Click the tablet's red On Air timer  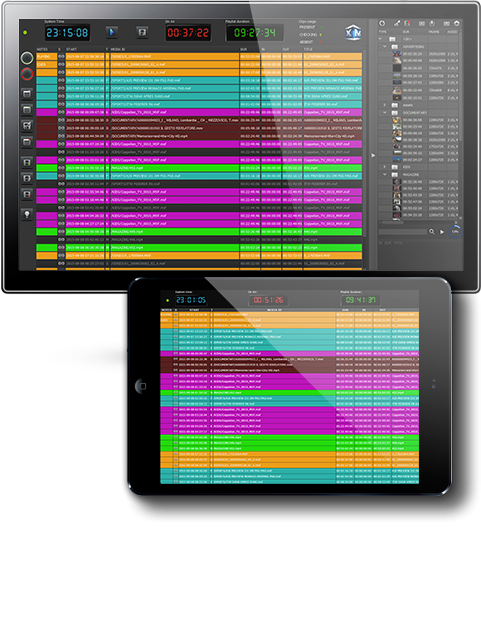(268, 300)
